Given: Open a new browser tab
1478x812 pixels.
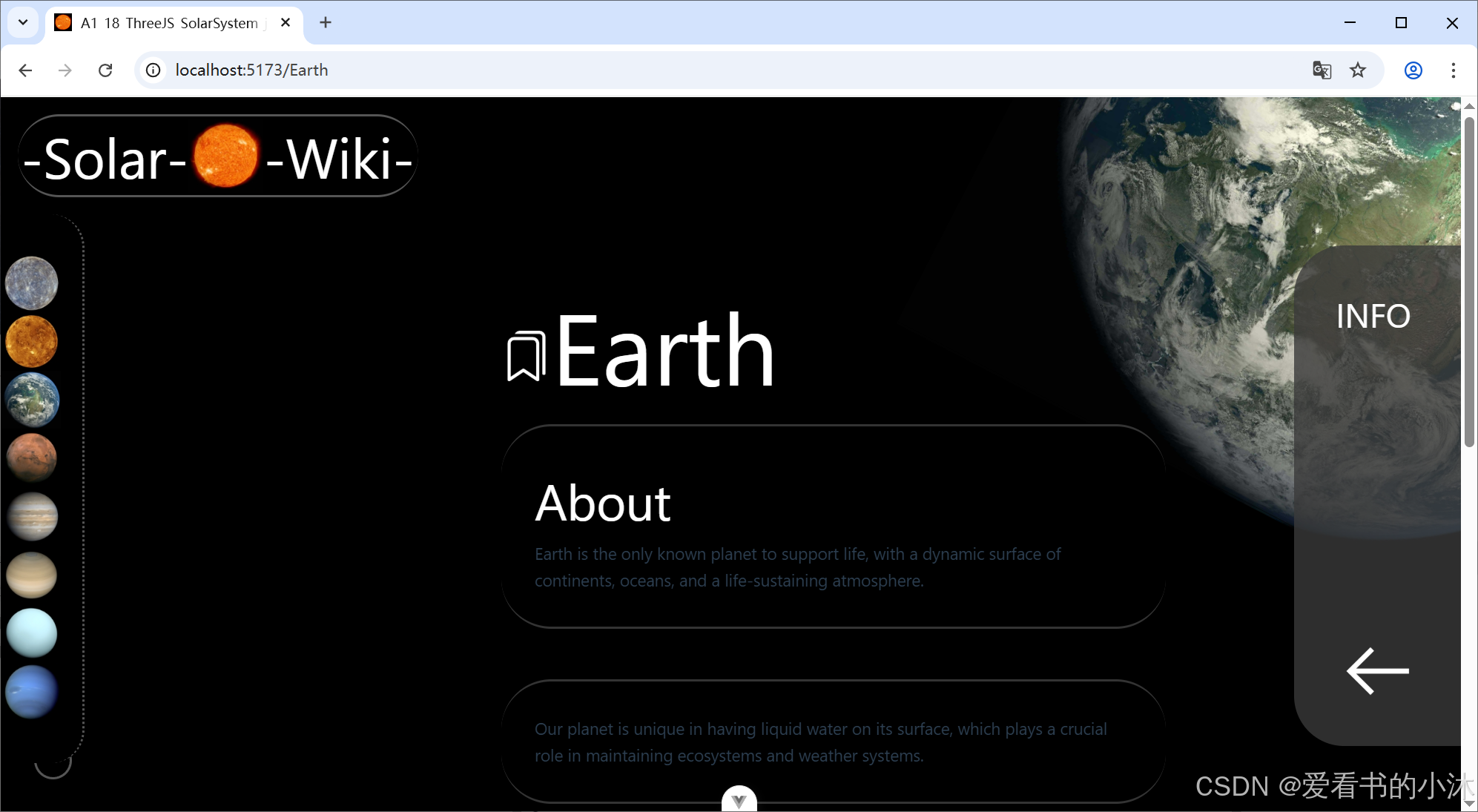Looking at the screenshot, I should (326, 23).
